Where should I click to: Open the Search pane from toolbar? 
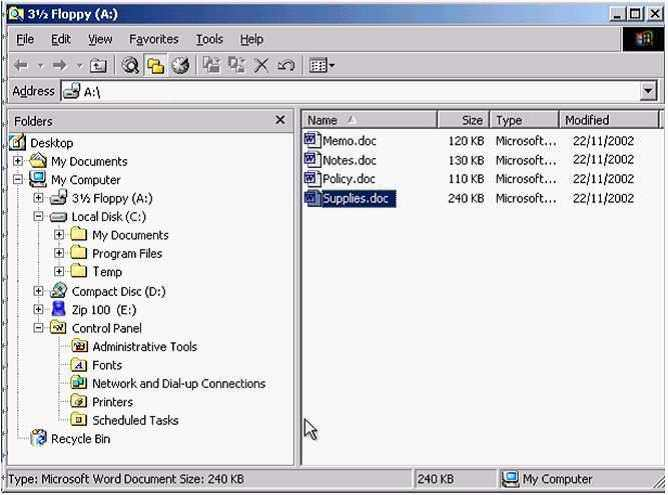pyautogui.click(x=130, y=66)
